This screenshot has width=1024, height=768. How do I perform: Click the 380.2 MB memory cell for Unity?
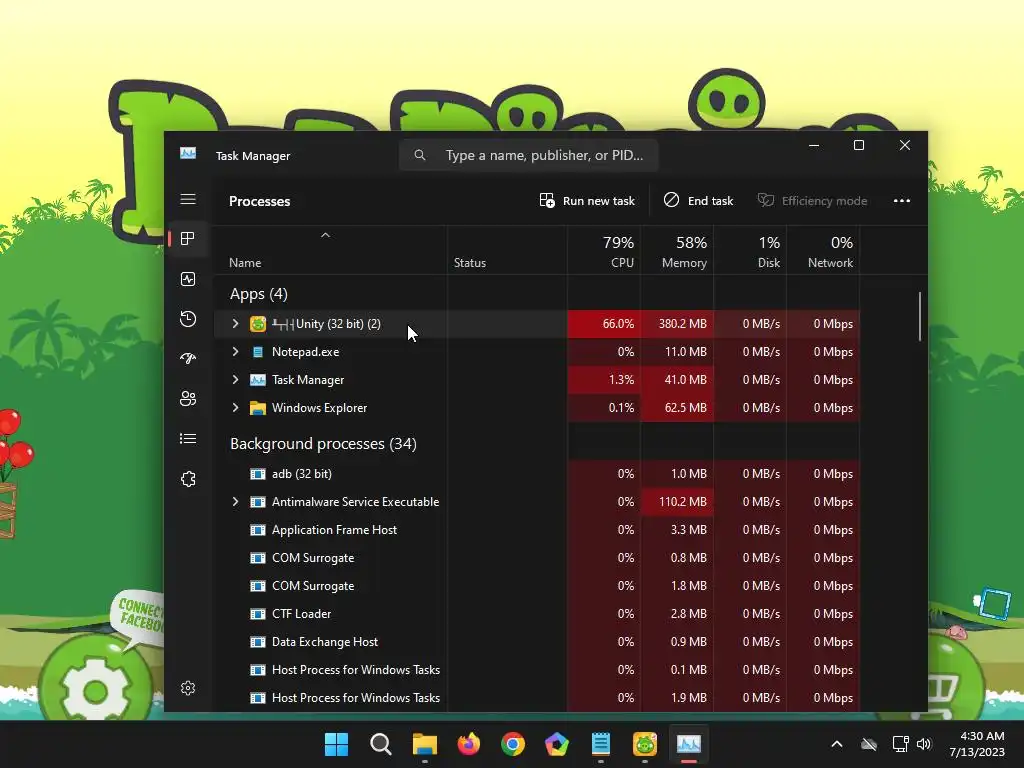point(677,324)
